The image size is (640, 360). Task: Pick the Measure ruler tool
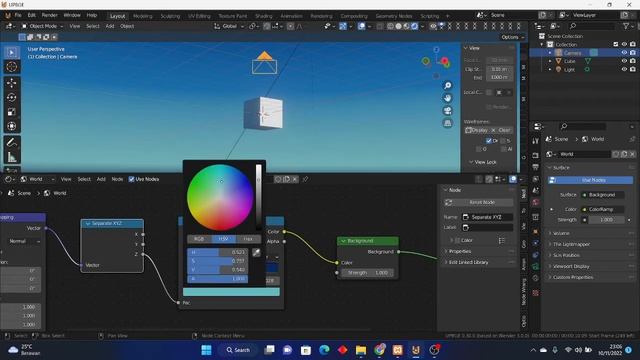click(11, 157)
